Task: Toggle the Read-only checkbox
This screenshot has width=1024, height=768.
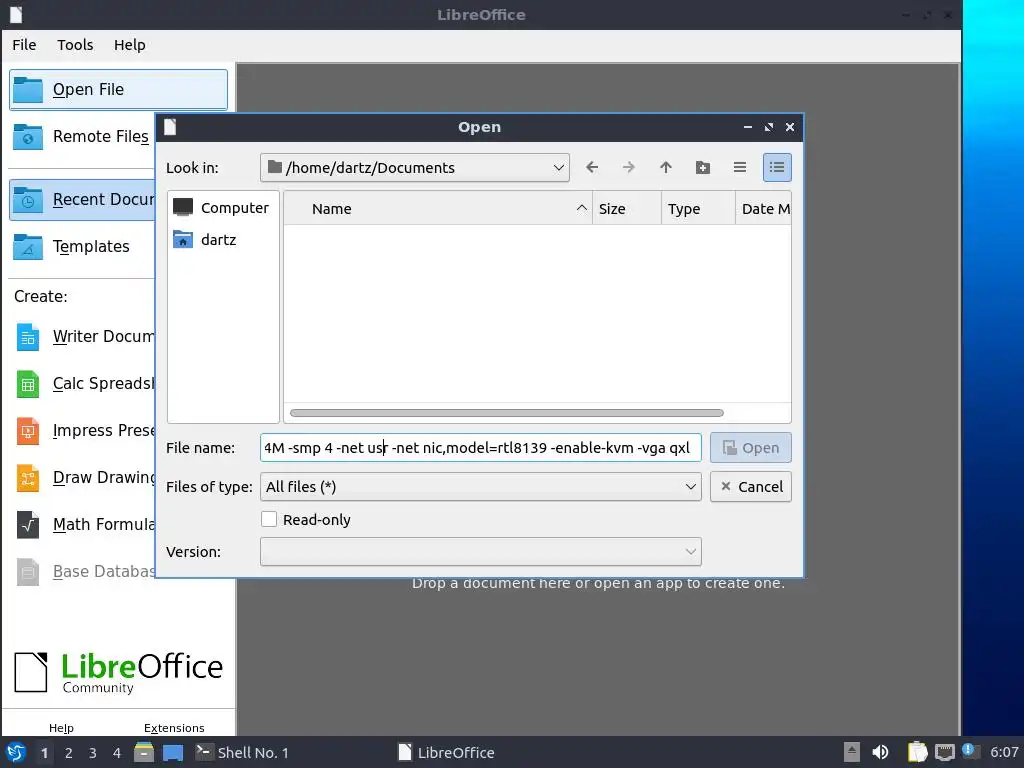Action: [x=269, y=519]
